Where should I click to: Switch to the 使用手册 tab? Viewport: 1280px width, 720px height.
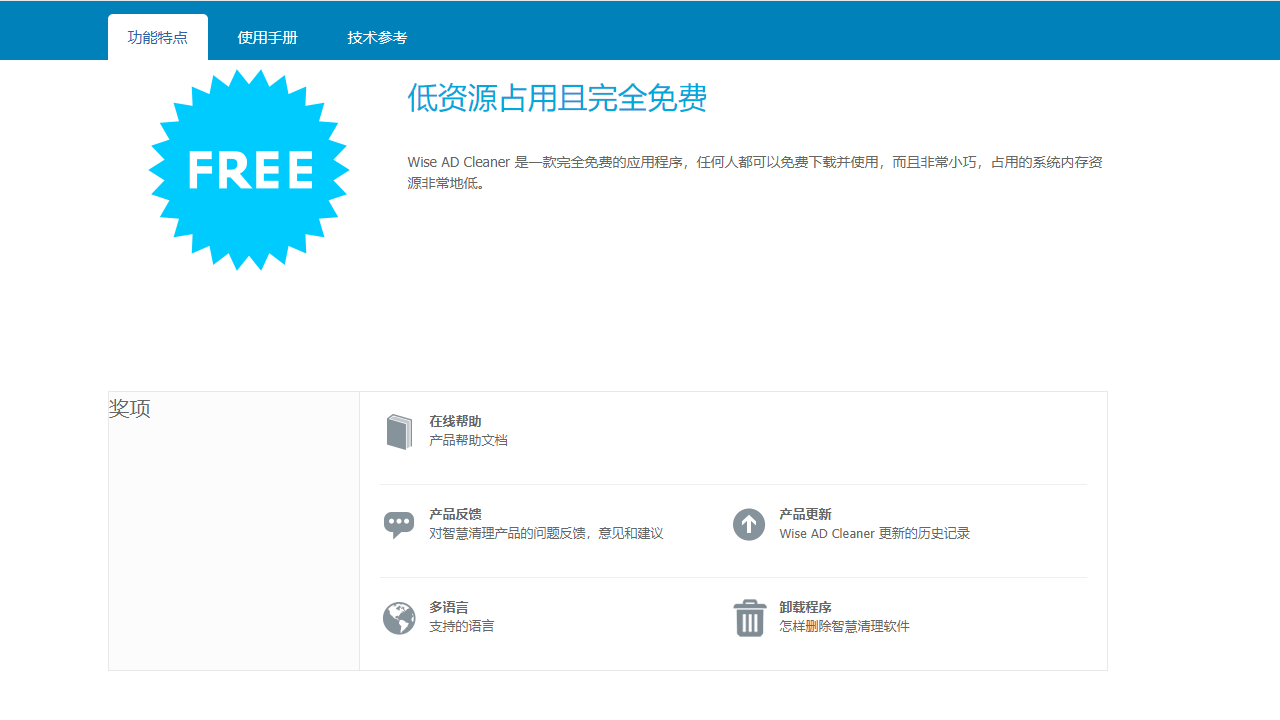click(x=266, y=37)
